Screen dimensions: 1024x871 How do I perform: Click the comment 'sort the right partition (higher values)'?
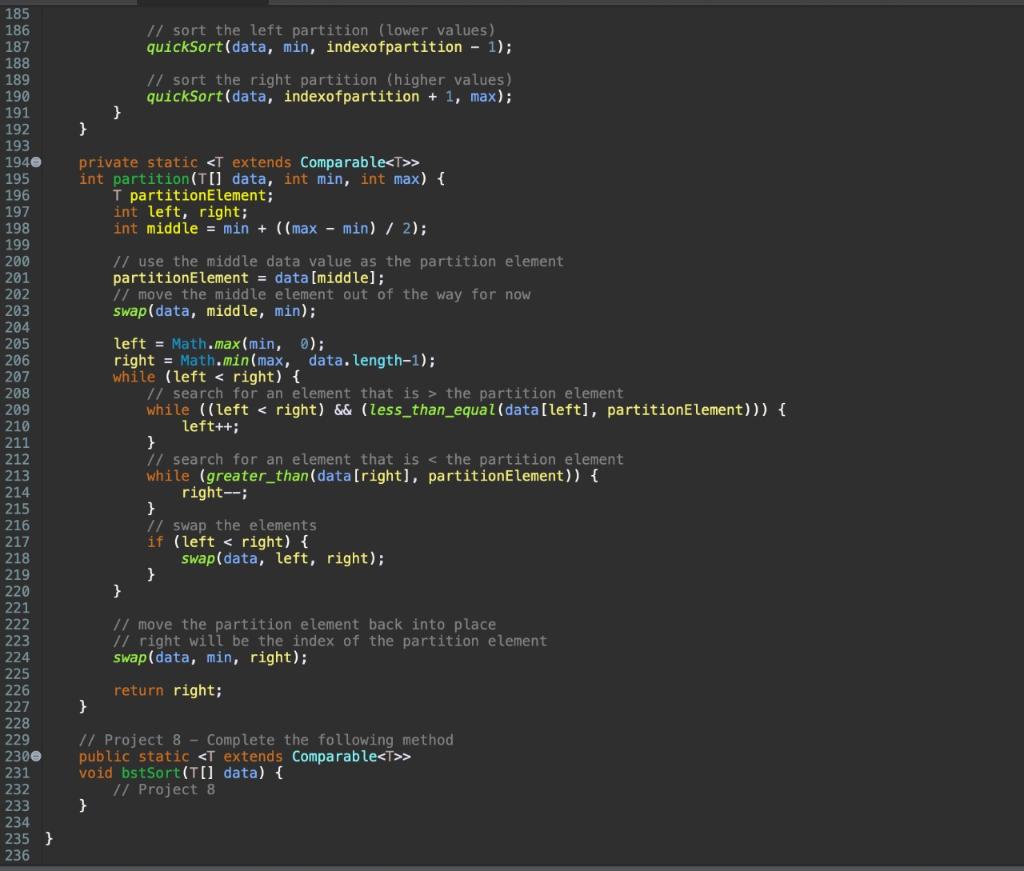pyautogui.click(x=329, y=80)
